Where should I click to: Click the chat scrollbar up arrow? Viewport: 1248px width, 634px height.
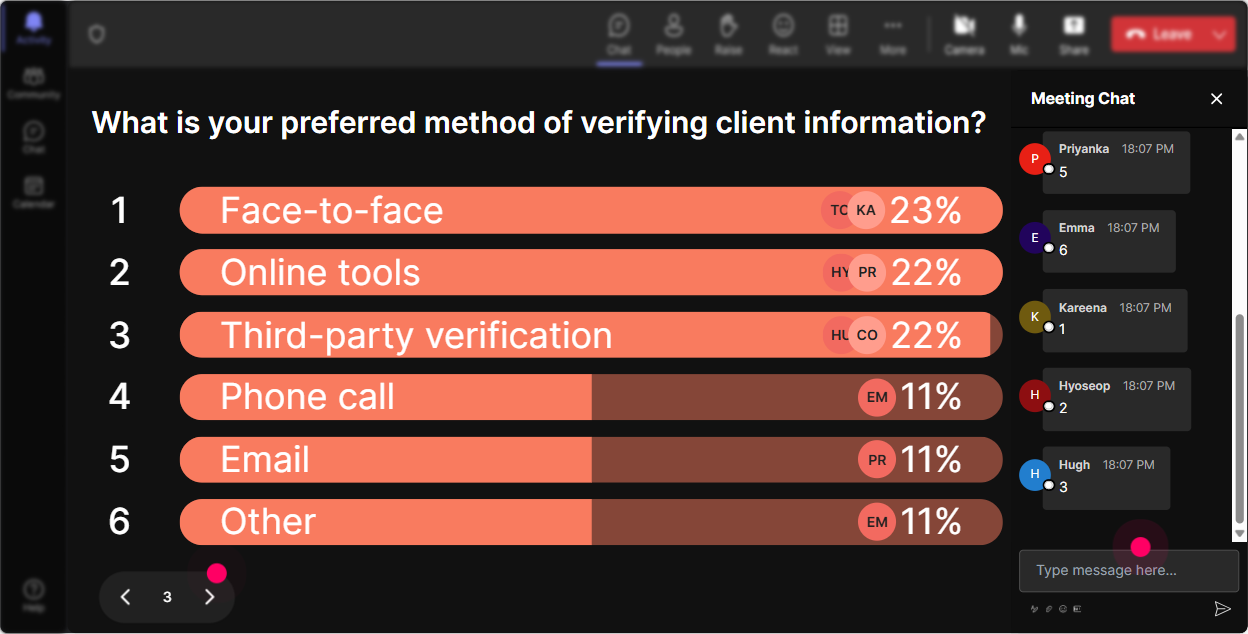pos(1240,135)
